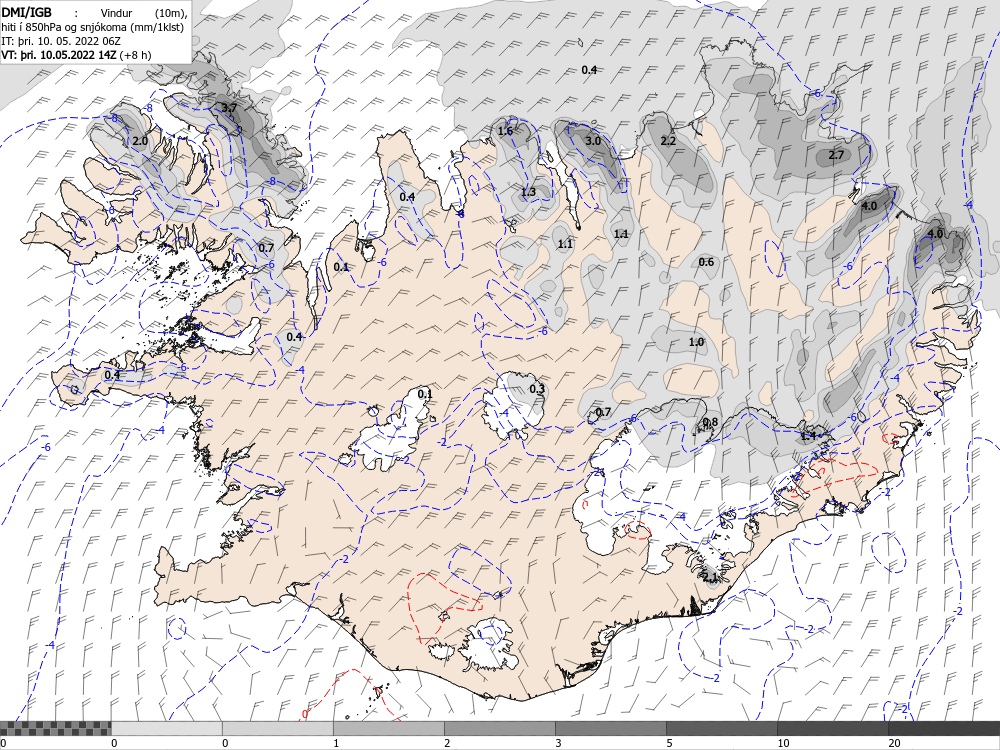Click the 2.1 snowfall value label

pos(710,577)
